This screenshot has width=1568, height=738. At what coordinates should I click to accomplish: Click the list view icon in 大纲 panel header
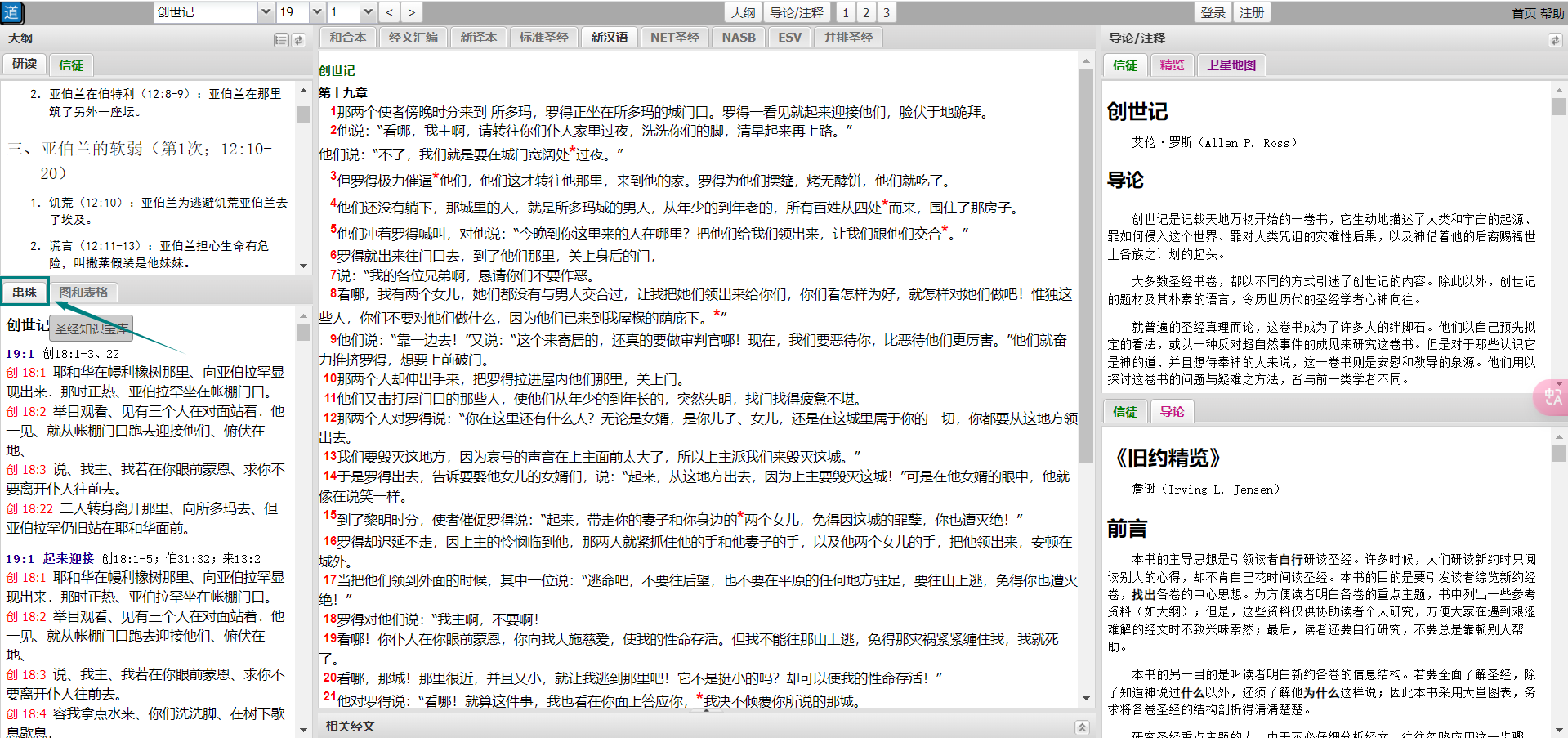280,39
